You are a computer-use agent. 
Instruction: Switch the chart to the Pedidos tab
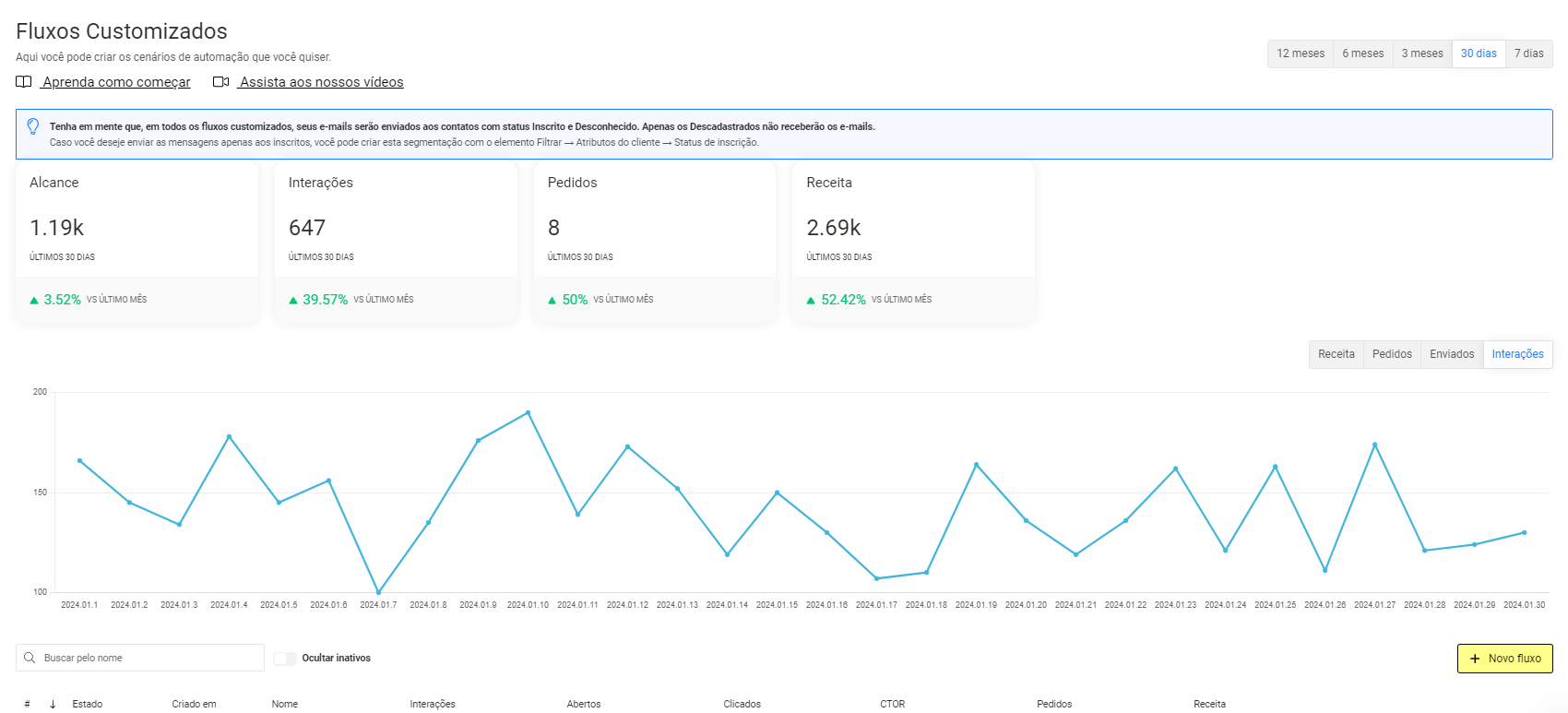click(x=1392, y=354)
